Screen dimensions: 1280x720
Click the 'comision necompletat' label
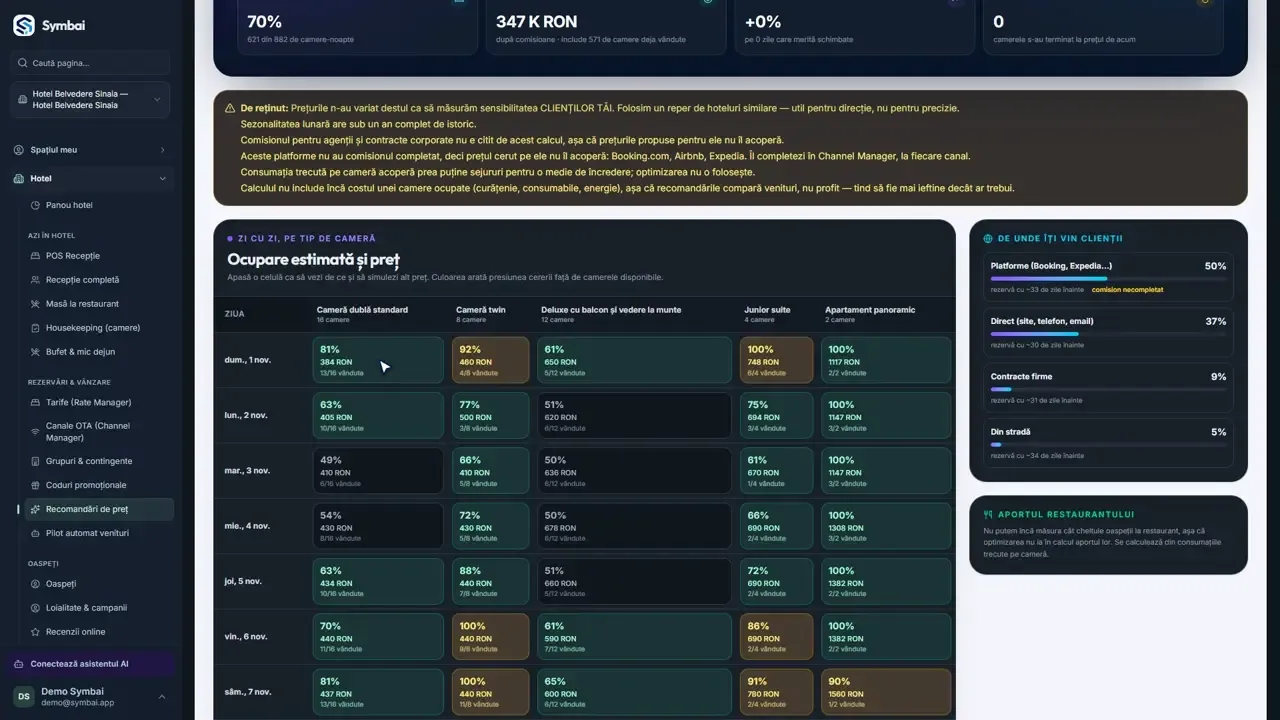click(1127, 290)
